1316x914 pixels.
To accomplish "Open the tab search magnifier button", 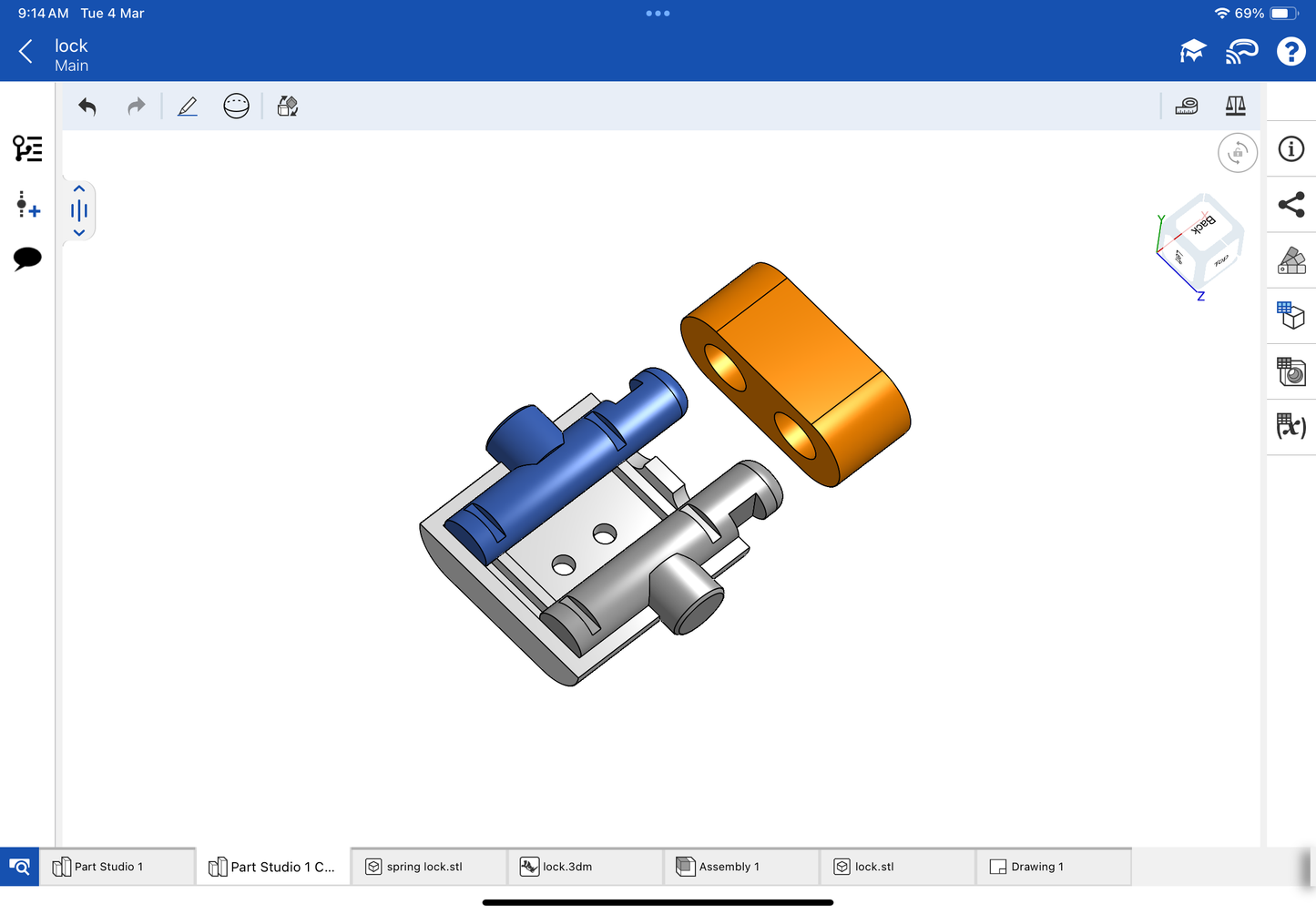I will (x=19, y=867).
